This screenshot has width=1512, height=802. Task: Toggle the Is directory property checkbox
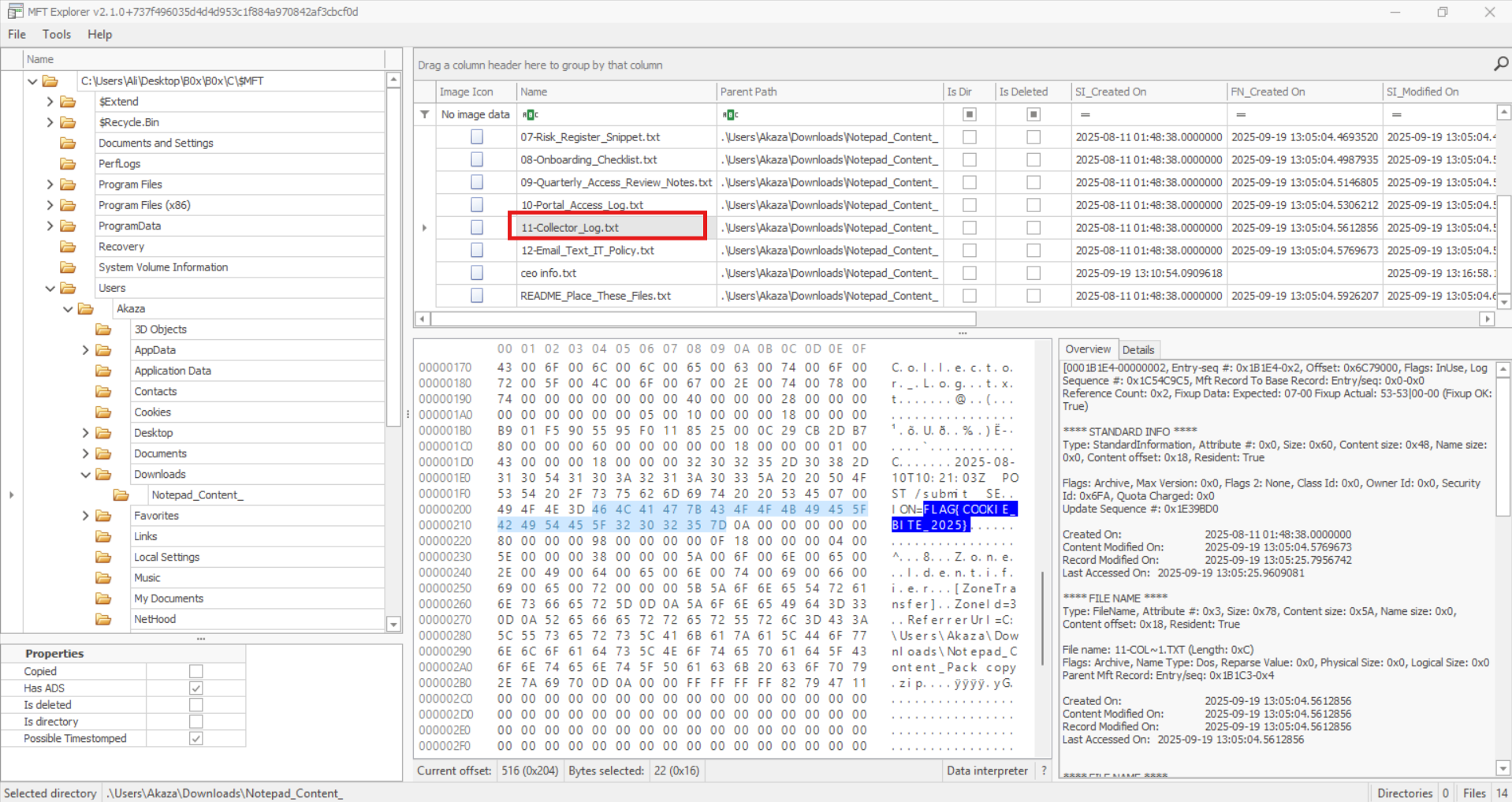196,722
